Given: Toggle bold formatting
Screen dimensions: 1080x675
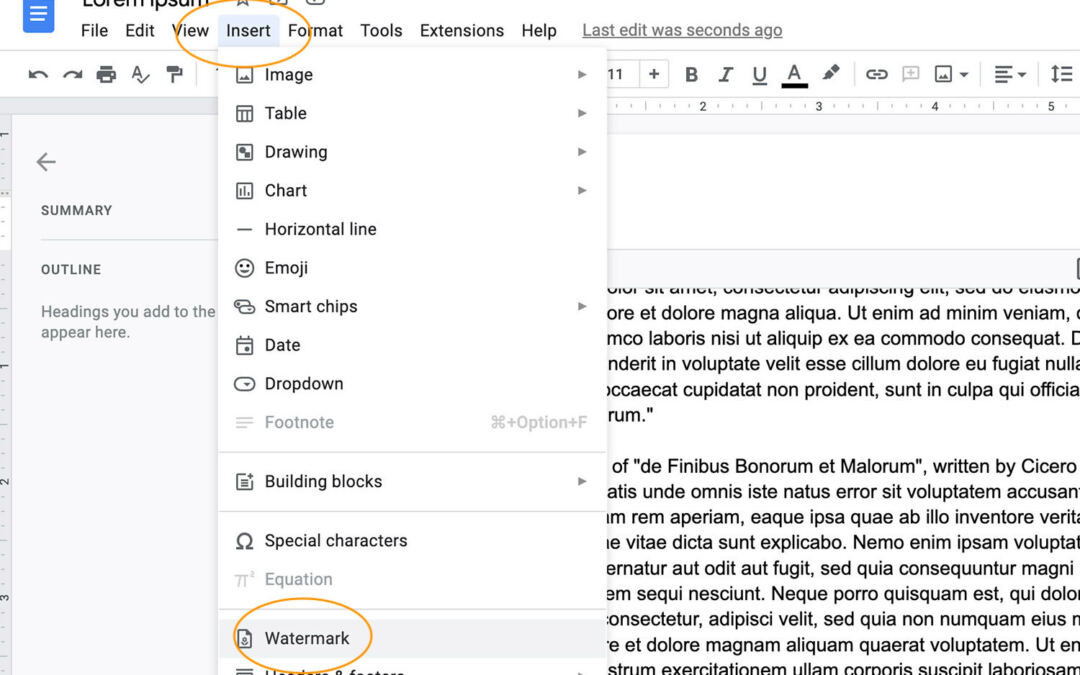Looking at the screenshot, I should tap(691, 75).
